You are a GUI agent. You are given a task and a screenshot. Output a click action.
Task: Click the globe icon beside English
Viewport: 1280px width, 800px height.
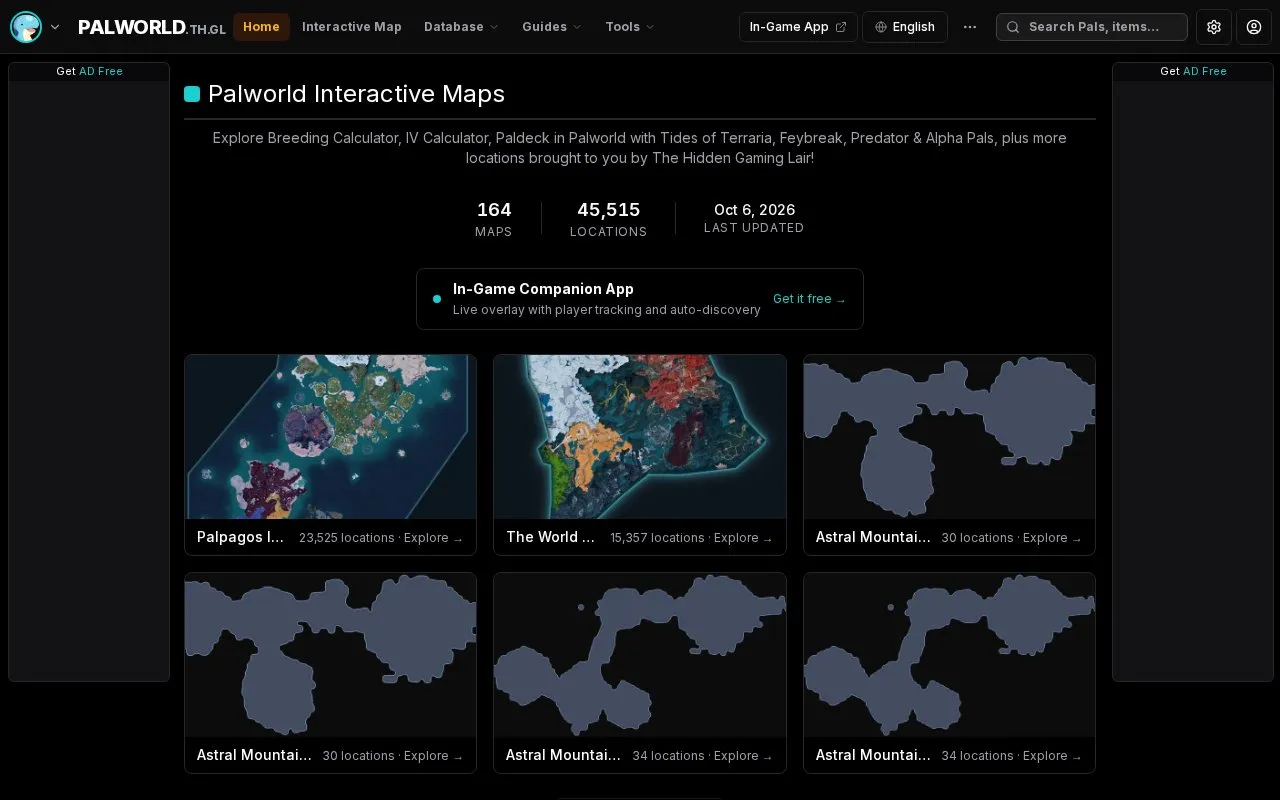(x=881, y=27)
